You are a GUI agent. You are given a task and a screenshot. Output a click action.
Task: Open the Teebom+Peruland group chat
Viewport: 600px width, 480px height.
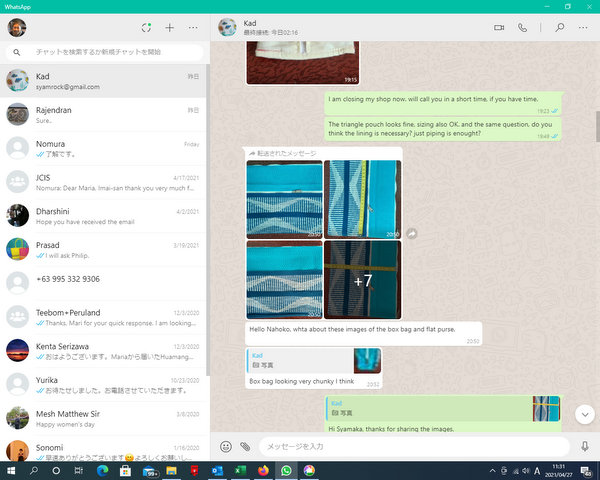(x=103, y=317)
